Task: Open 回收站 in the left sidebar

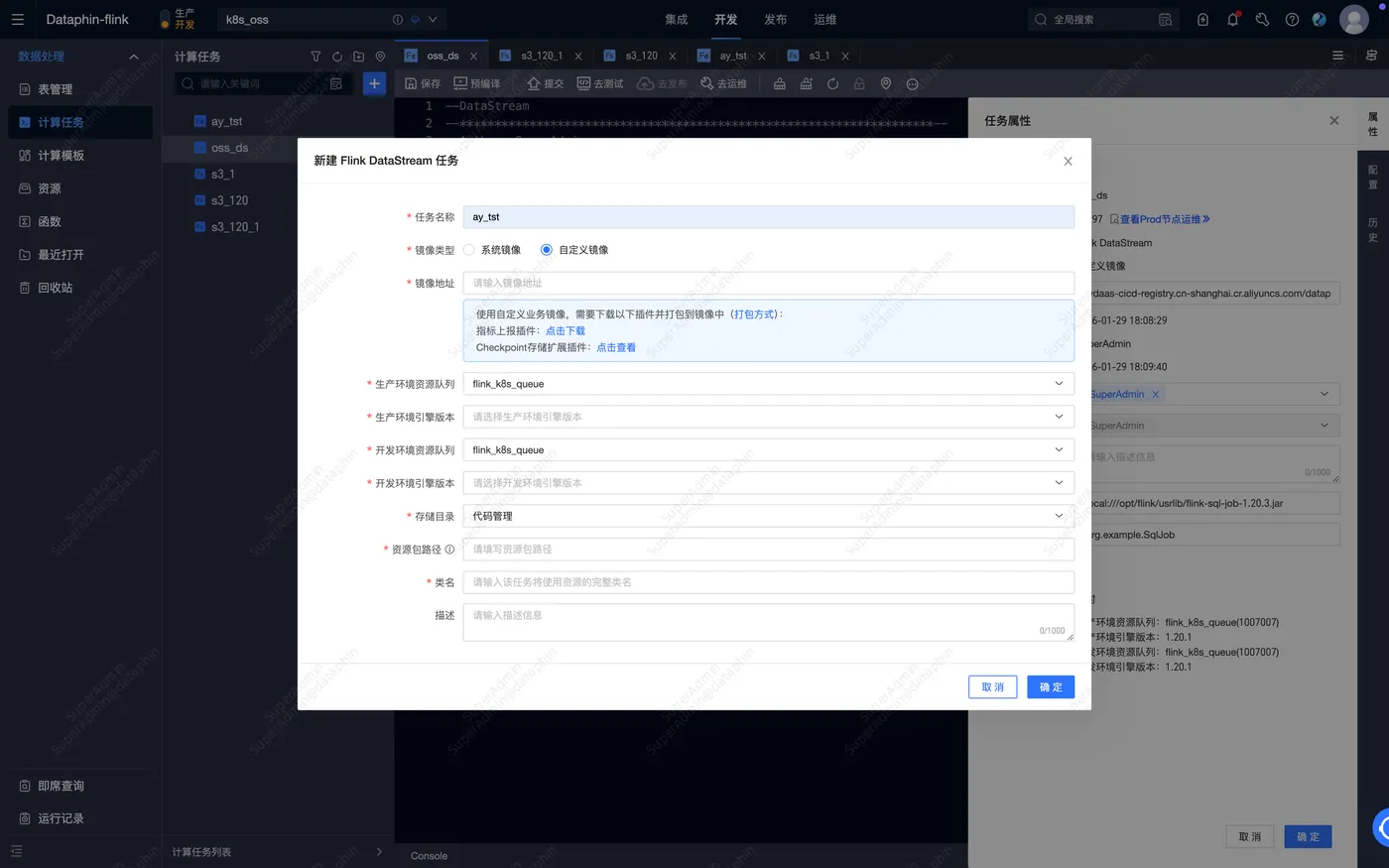Action: [55, 288]
